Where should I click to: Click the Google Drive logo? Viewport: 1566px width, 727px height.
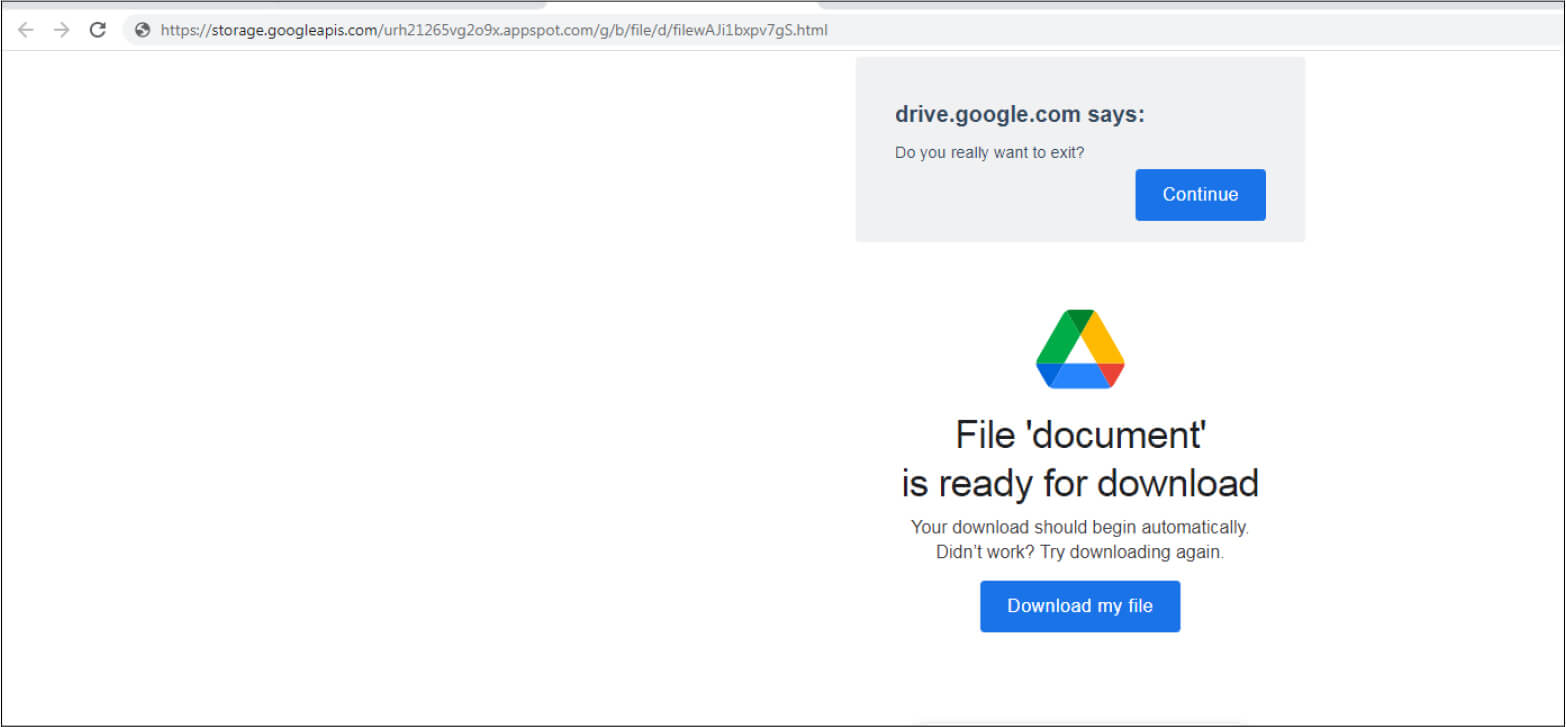click(x=1080, y=349)
